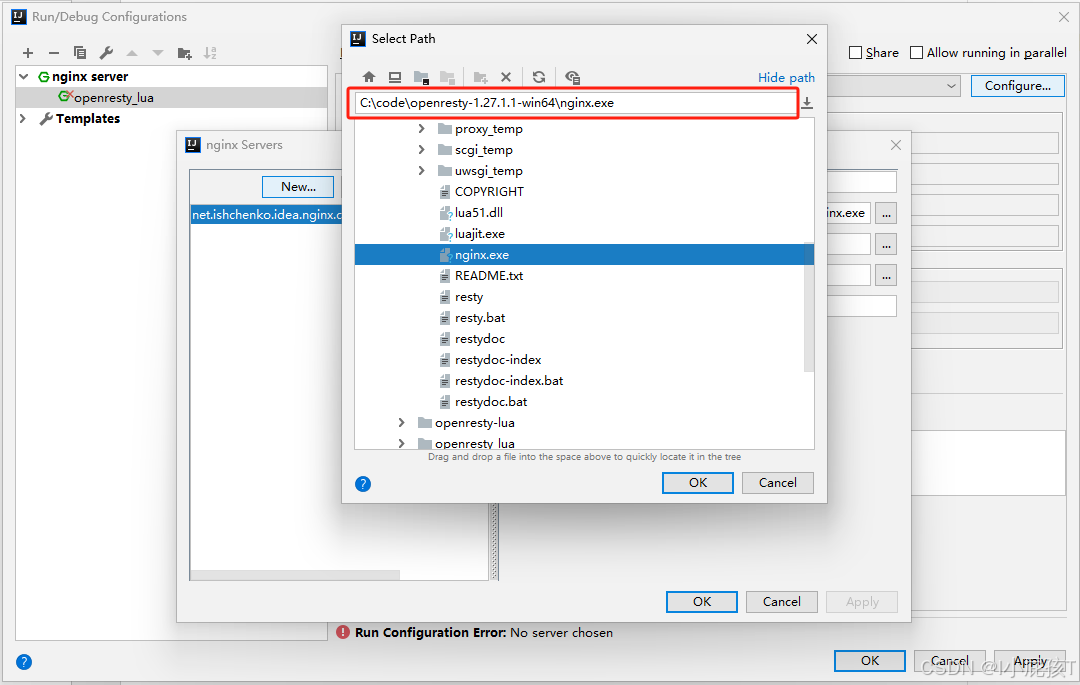Select net.ishchenko.idea.nginx server entry

click(267, 215)
